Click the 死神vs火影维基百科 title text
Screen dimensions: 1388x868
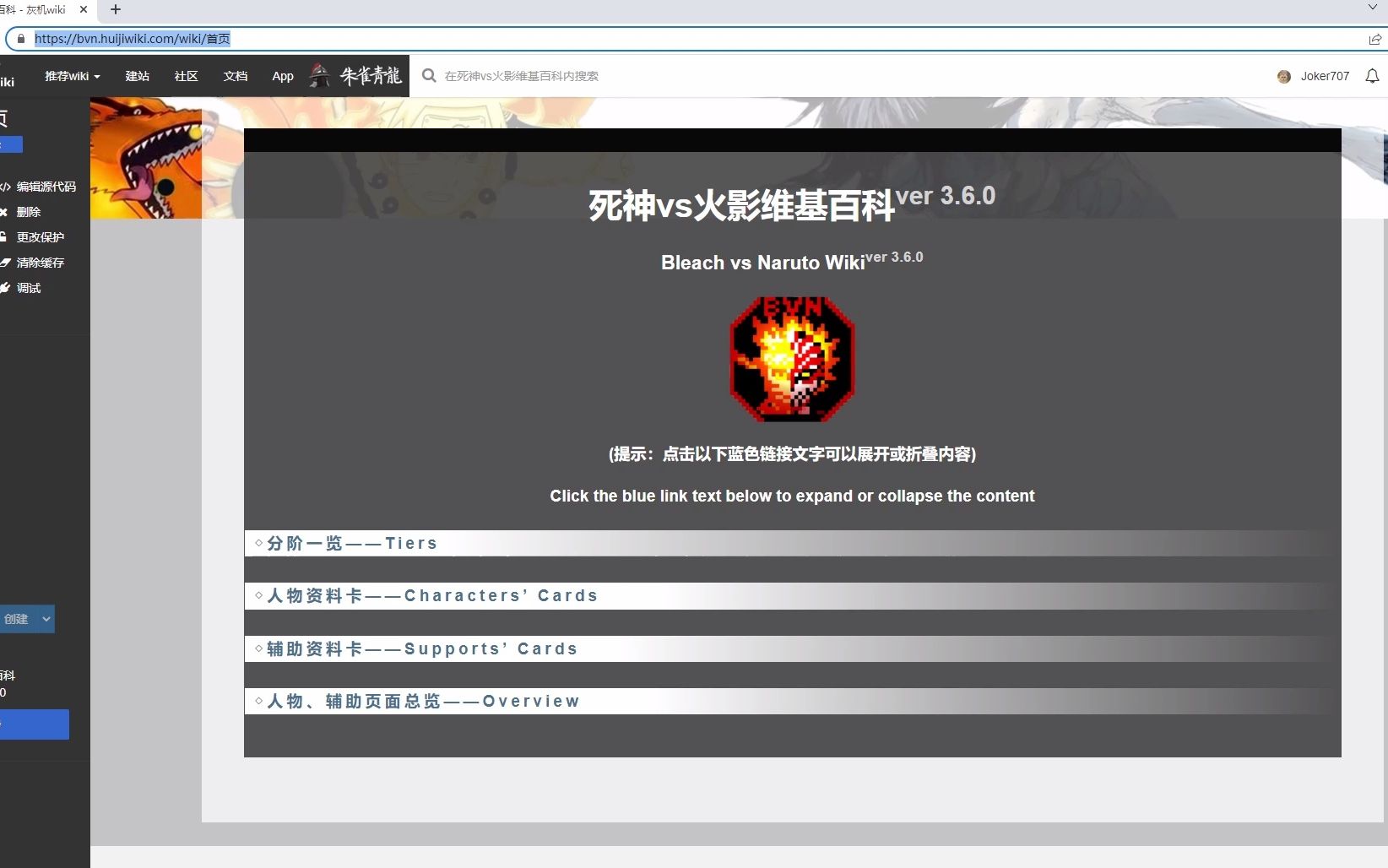741,206
